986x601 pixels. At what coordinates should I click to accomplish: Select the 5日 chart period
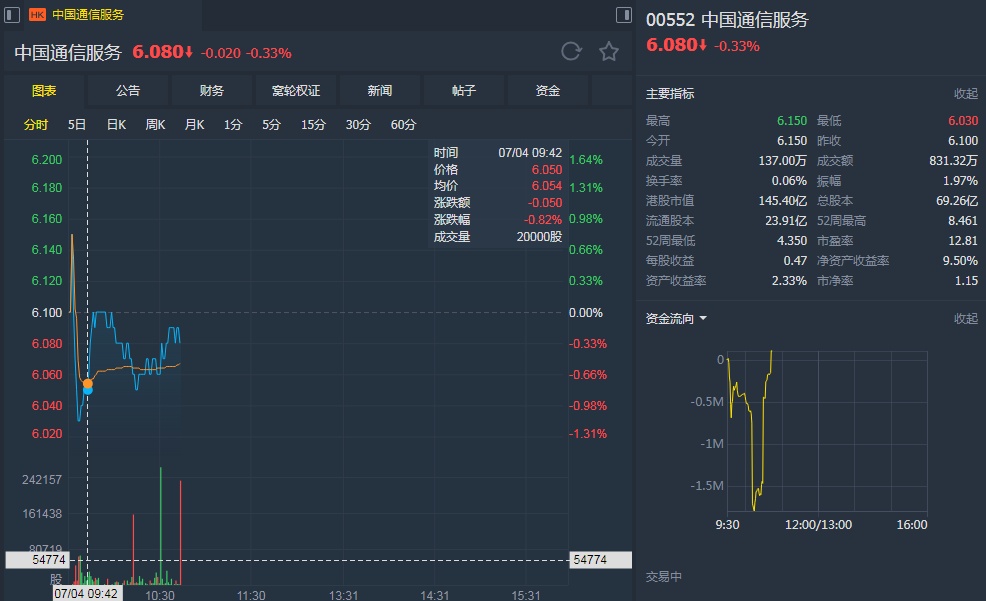77,125
